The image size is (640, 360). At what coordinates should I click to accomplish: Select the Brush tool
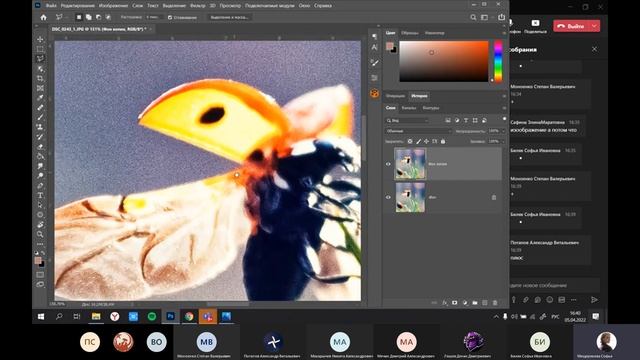point(40,118)
